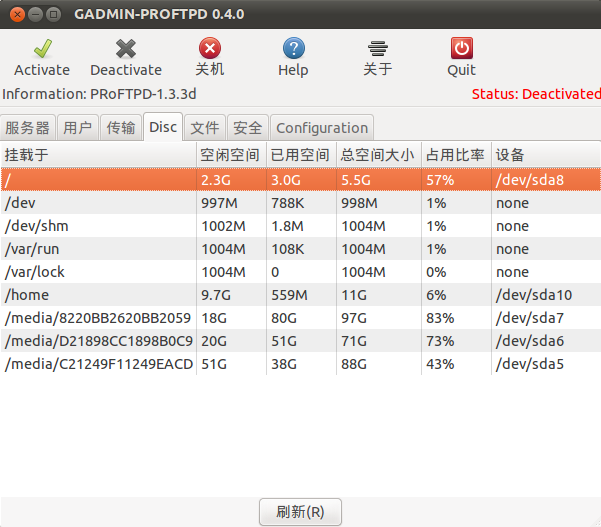The height and width of the screenshot is (527, 601).
Task: Switch to the 安全 tab
Action: pyautogui.click(x=248, y=128)
